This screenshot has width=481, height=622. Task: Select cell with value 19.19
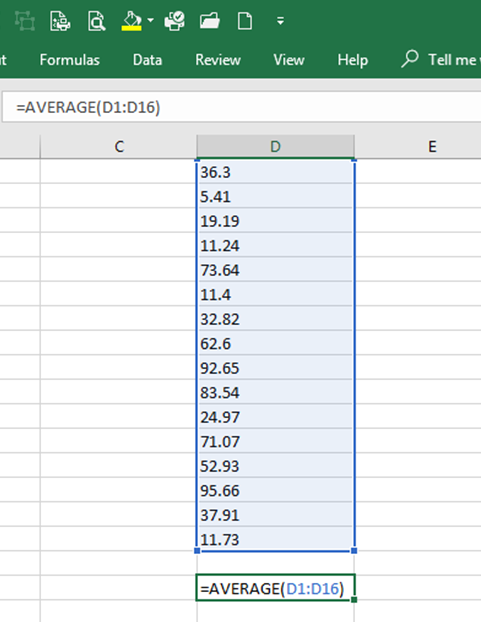275,221
